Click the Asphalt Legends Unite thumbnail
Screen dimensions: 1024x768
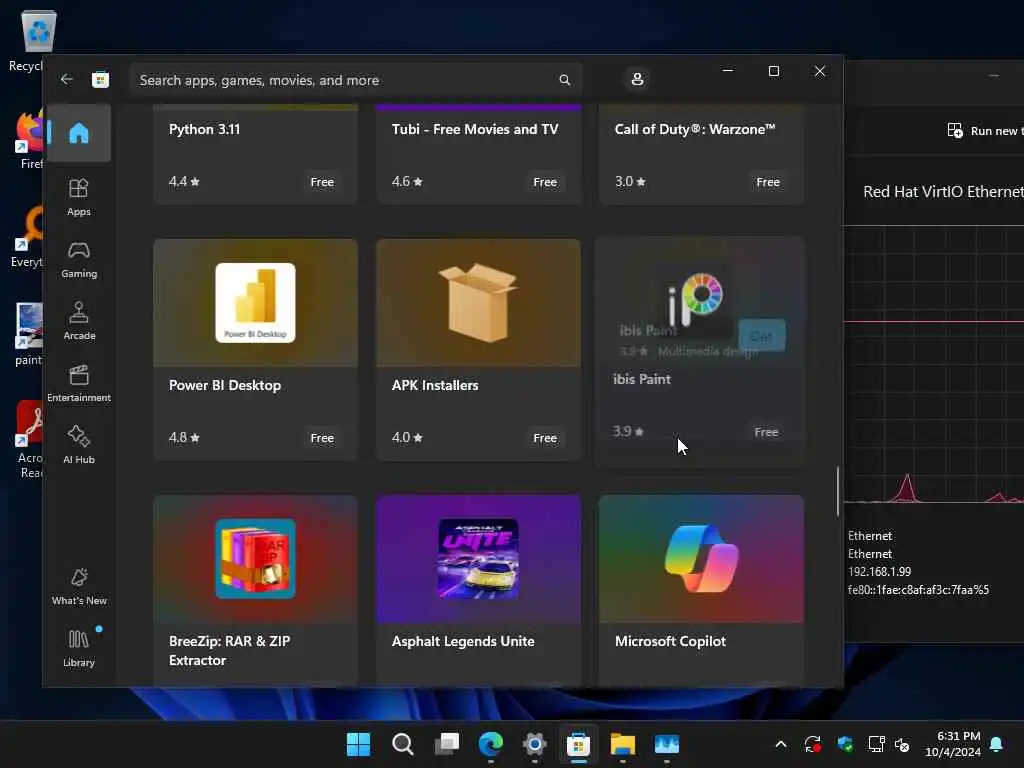click(478, 558)
